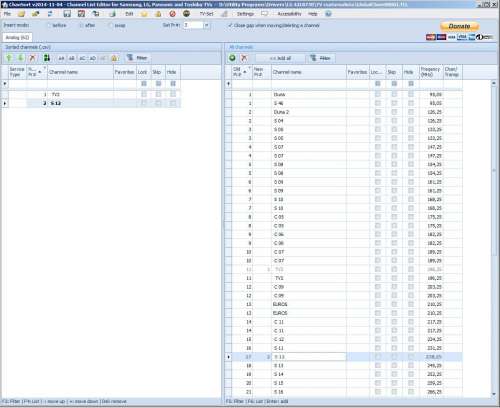Click the open file folder icon

(x=22, y=14)
